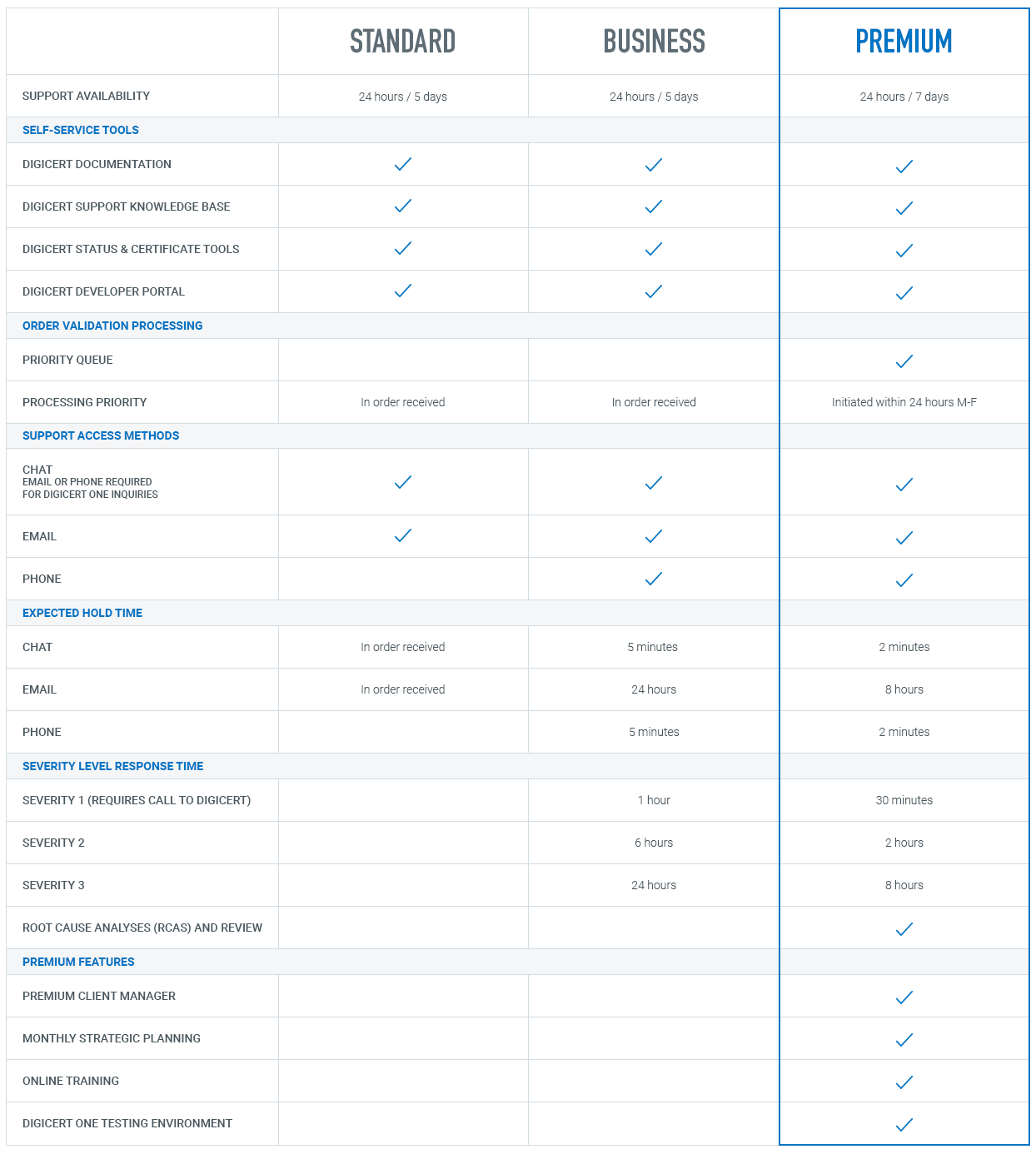
Task: Select the Premium plan column header
Action: click(x=904, y=42)
